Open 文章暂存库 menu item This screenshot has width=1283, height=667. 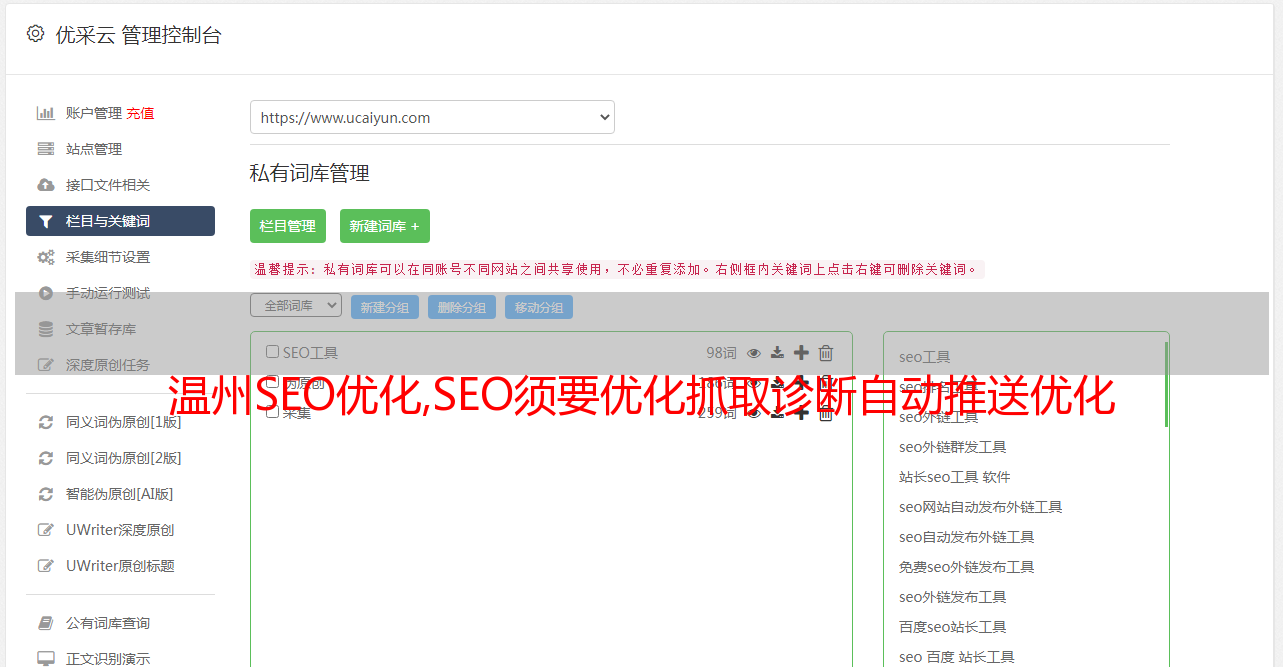coord(101,329)
